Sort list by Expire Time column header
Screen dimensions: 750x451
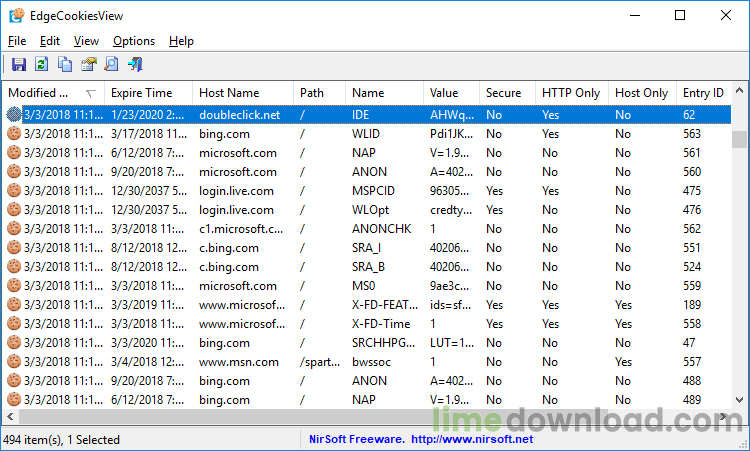[x=142, y=93]
